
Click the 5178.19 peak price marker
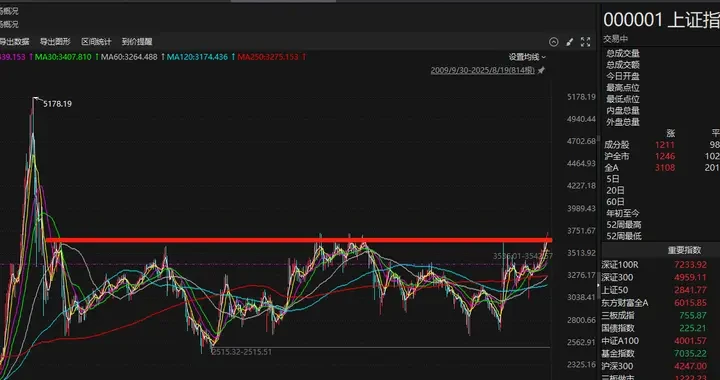click(57, 104)
